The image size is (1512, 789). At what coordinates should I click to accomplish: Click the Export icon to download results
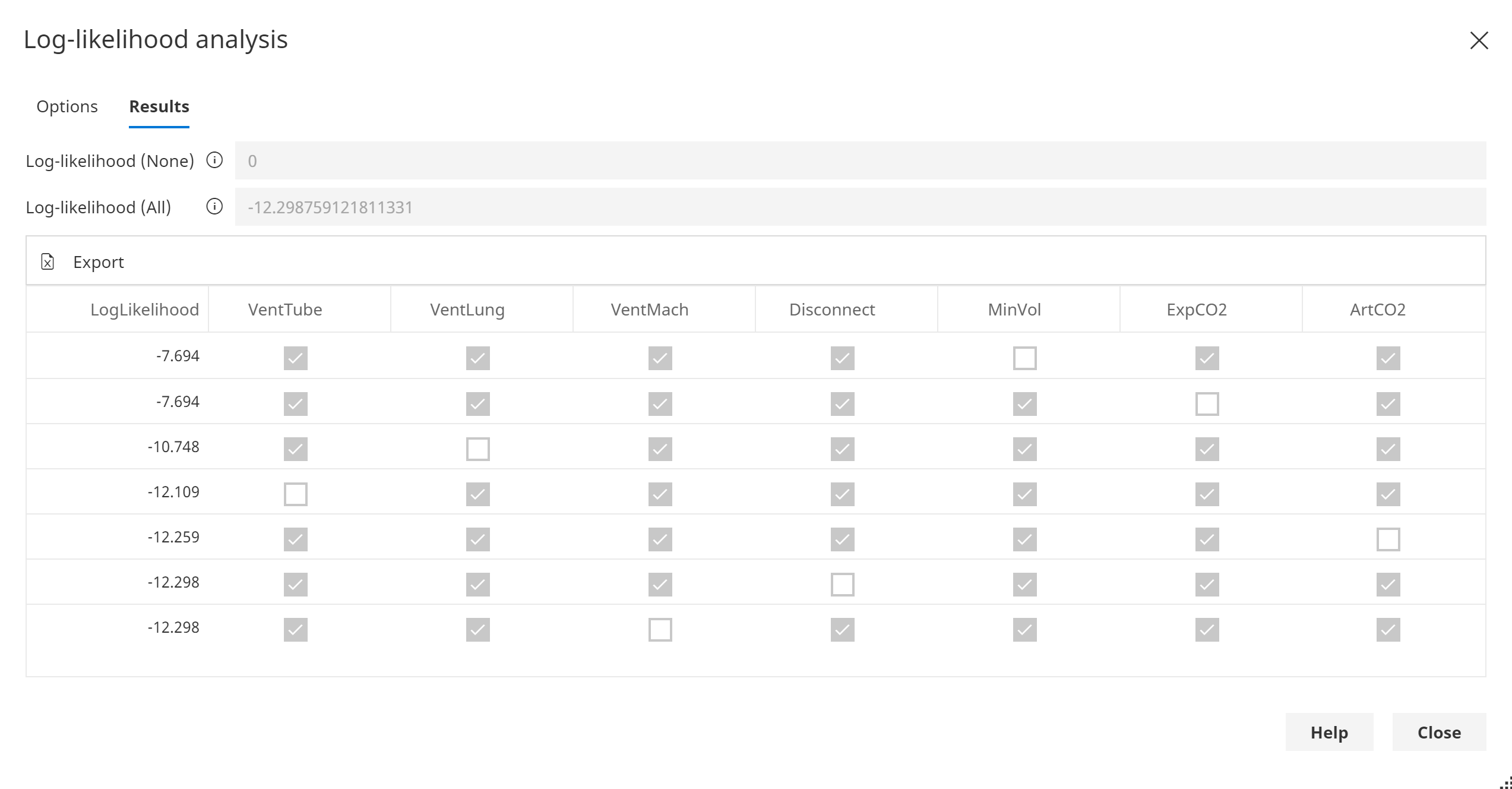point(47,261)
